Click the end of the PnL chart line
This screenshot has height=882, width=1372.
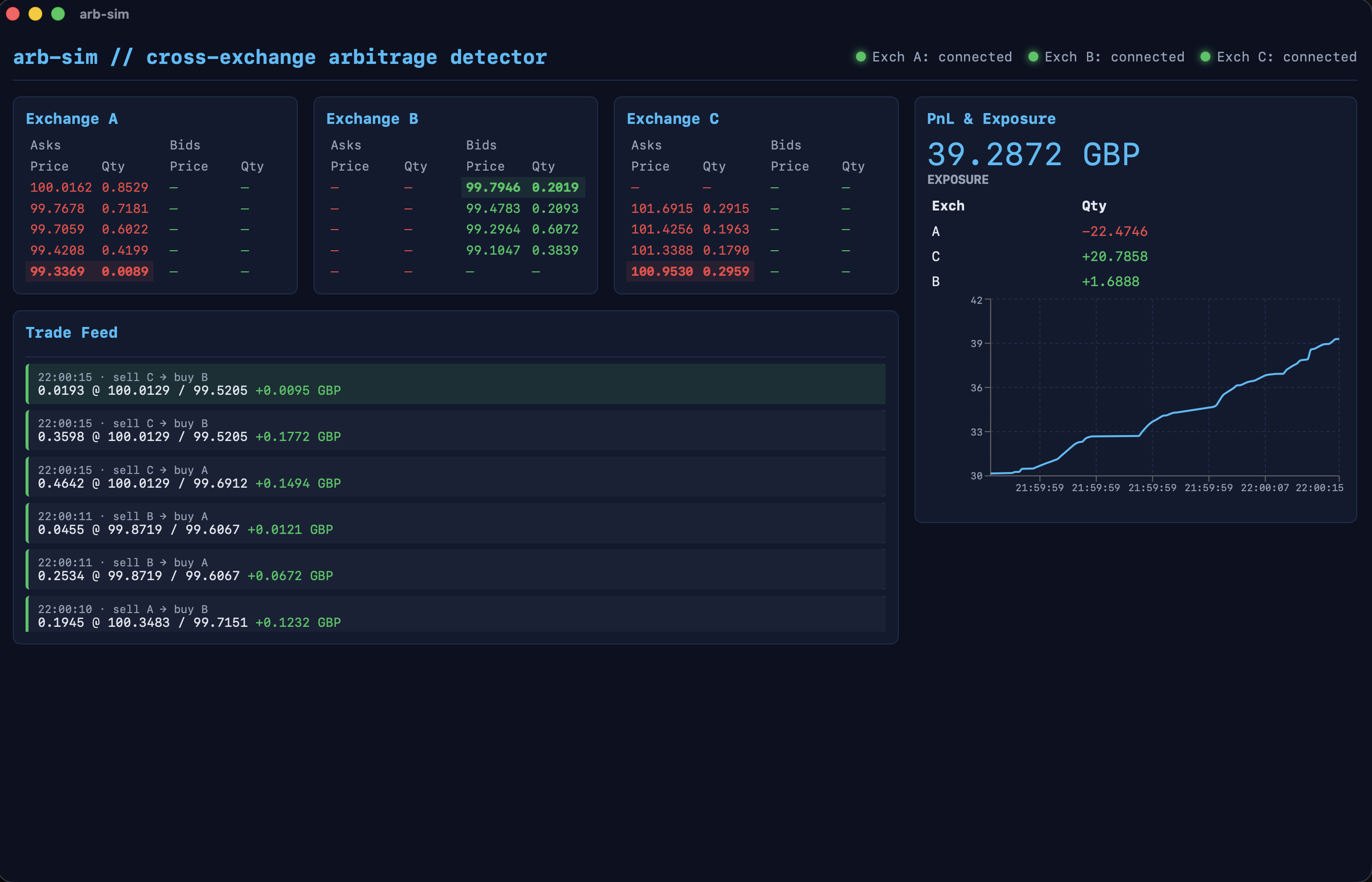(x=1337, y=339)
